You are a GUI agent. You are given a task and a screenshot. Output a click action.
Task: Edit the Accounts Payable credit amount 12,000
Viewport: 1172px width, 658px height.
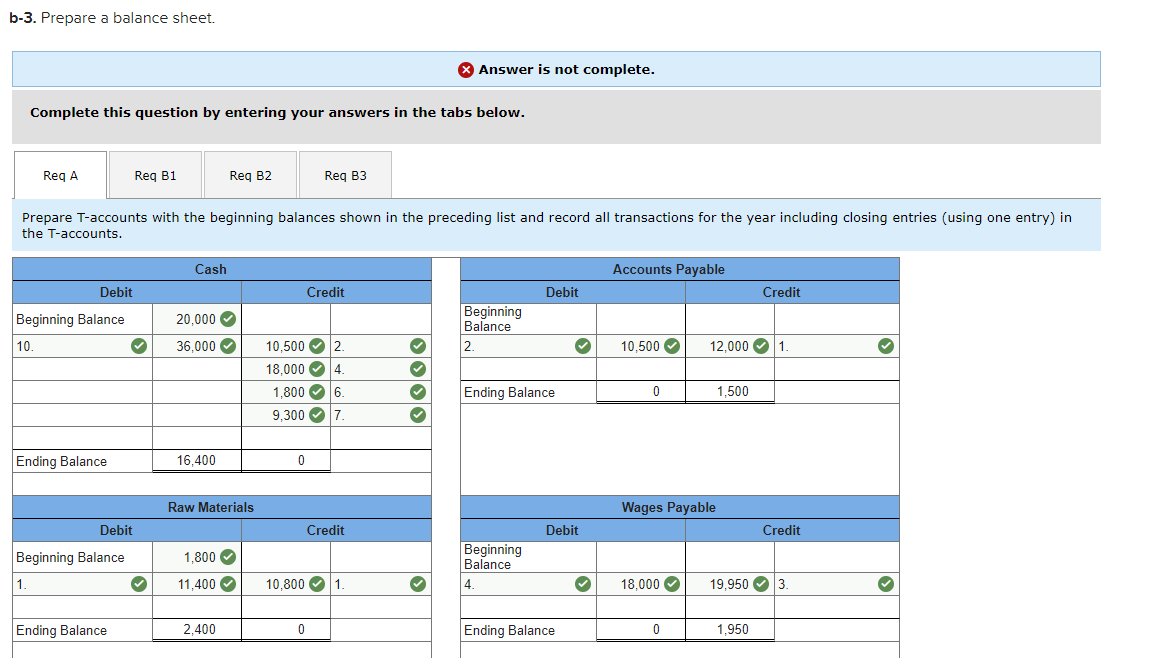pyautogui.click(x=730, y=346)
